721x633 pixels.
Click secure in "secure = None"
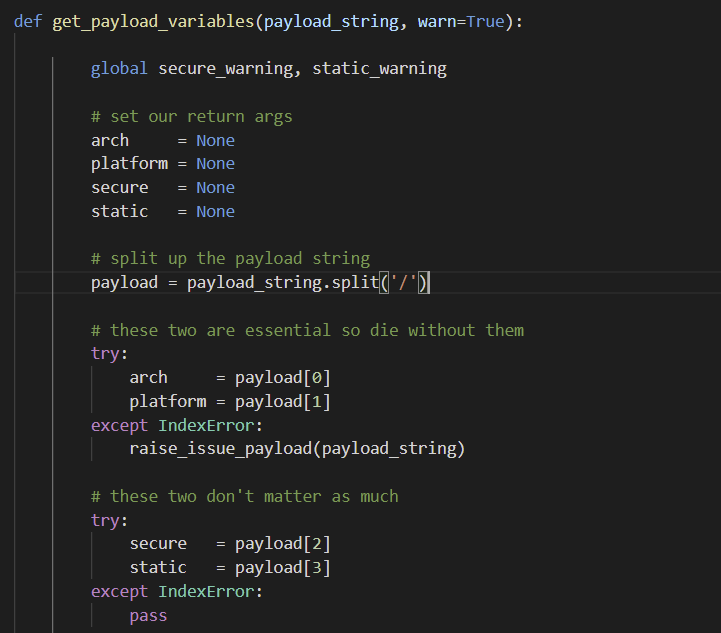[120, 188]
